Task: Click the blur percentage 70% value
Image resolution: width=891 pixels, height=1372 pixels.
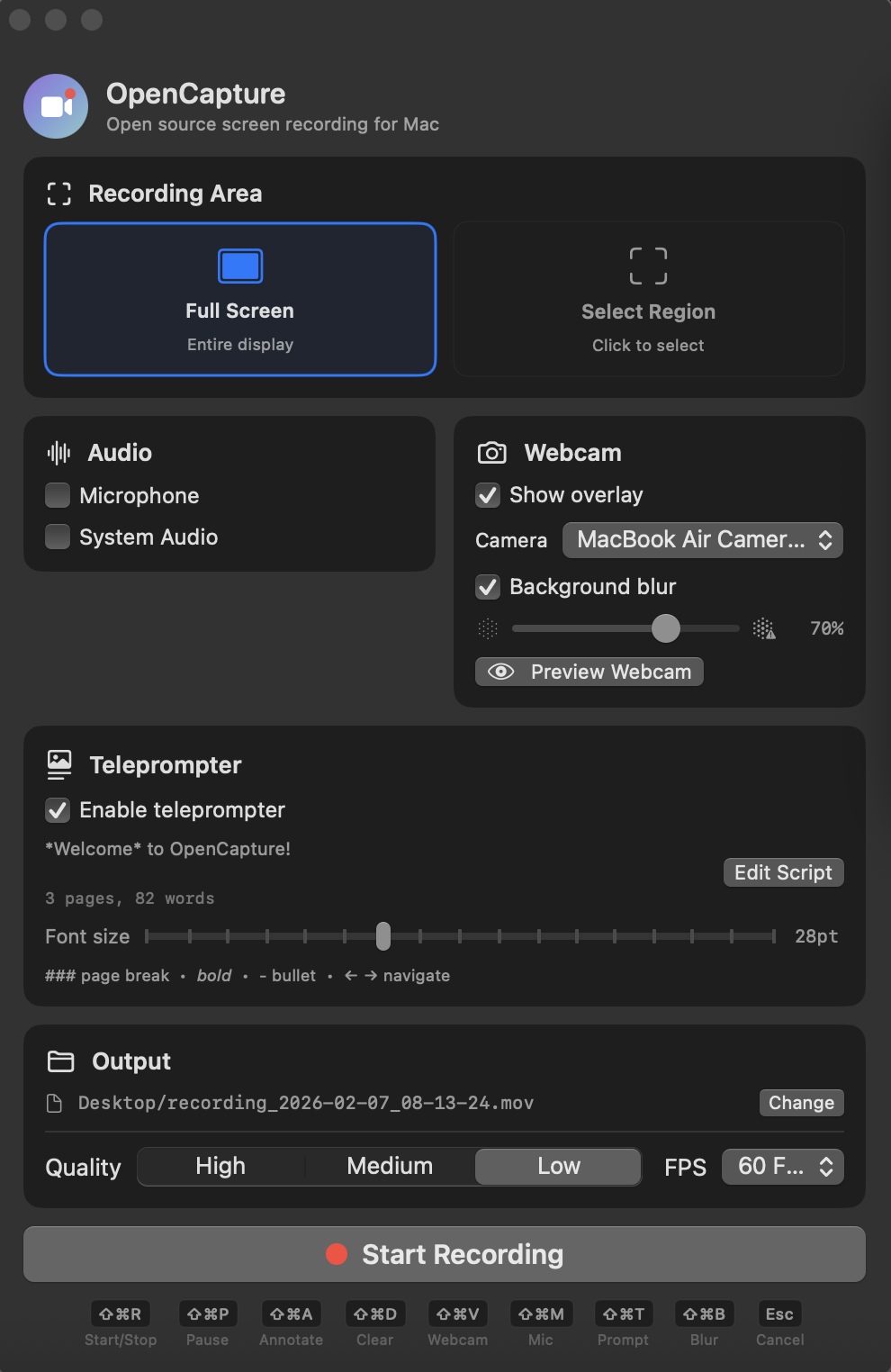Action: [x=827, y=628]
